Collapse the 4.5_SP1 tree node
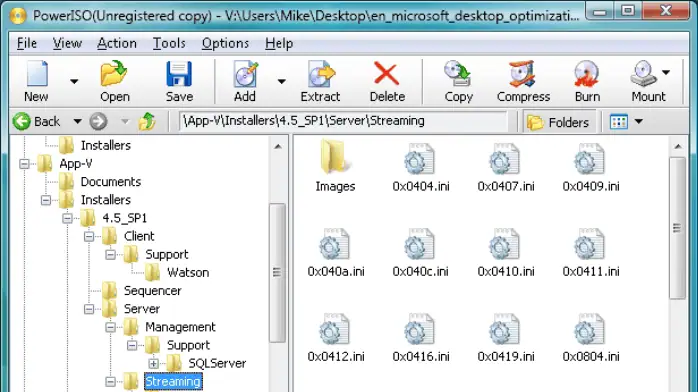This screenshot has height=392, width=698. point(67,218)
